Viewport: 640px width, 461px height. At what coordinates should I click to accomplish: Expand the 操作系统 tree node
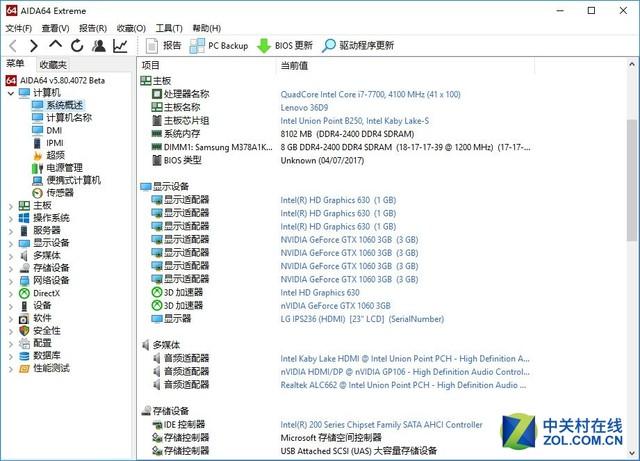click(11, 218)
